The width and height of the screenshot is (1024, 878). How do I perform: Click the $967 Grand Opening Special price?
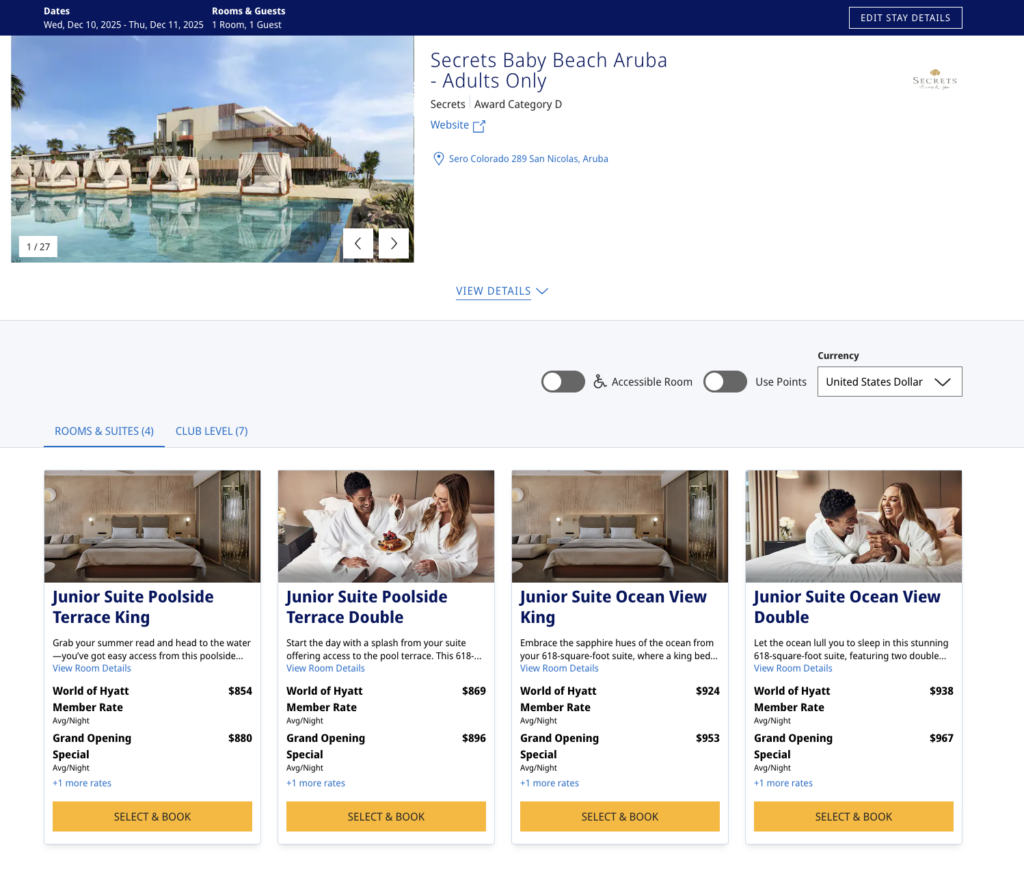[x=941, y=738]
